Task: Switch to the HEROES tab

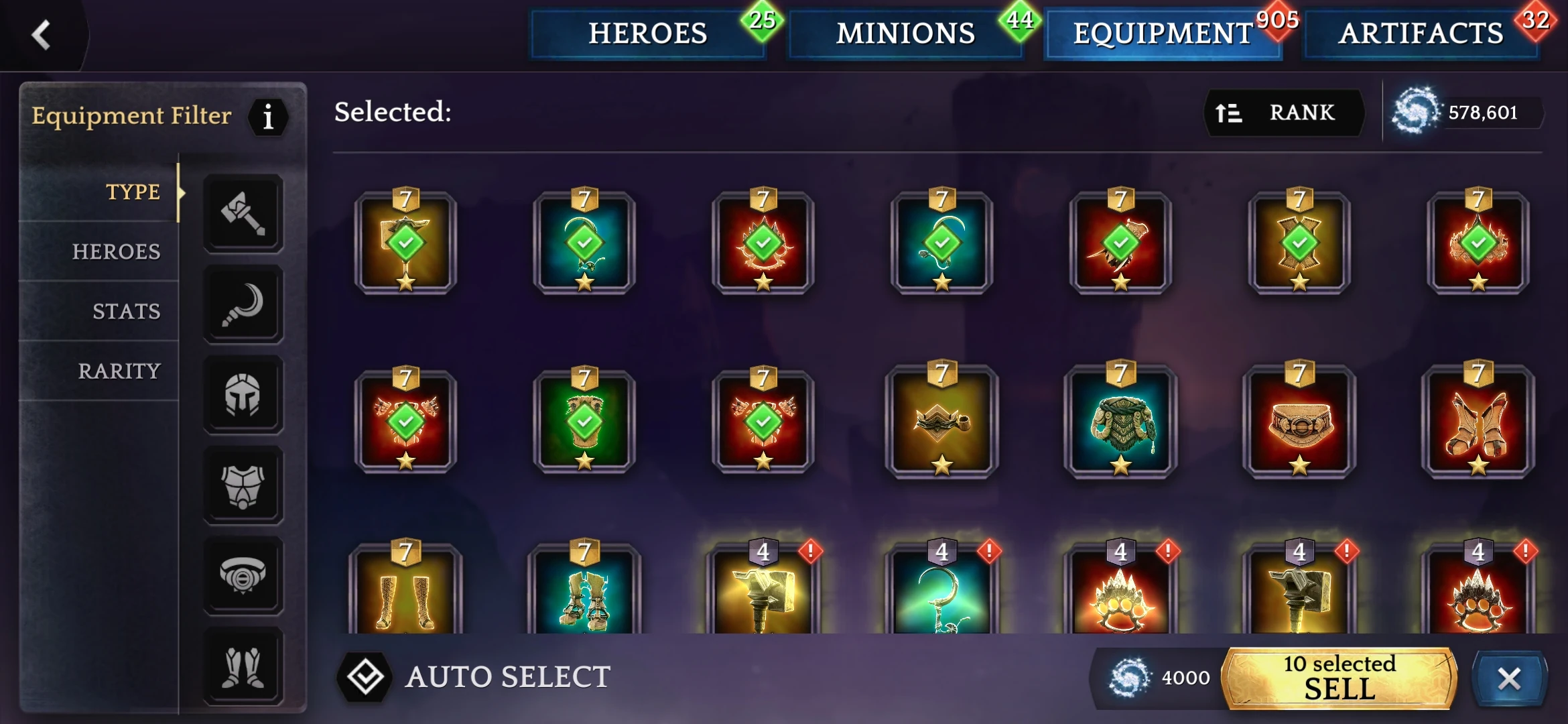Action: tap(648, 34)
